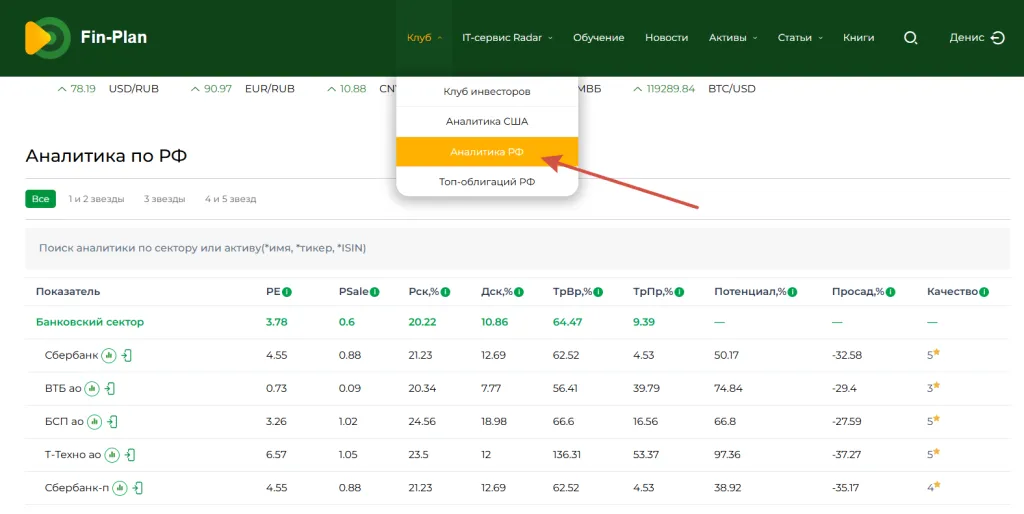The image size is (1024, 514).
Task: Choose 'Топ-облигаций РФ' menu item
Action: point(487,182)
